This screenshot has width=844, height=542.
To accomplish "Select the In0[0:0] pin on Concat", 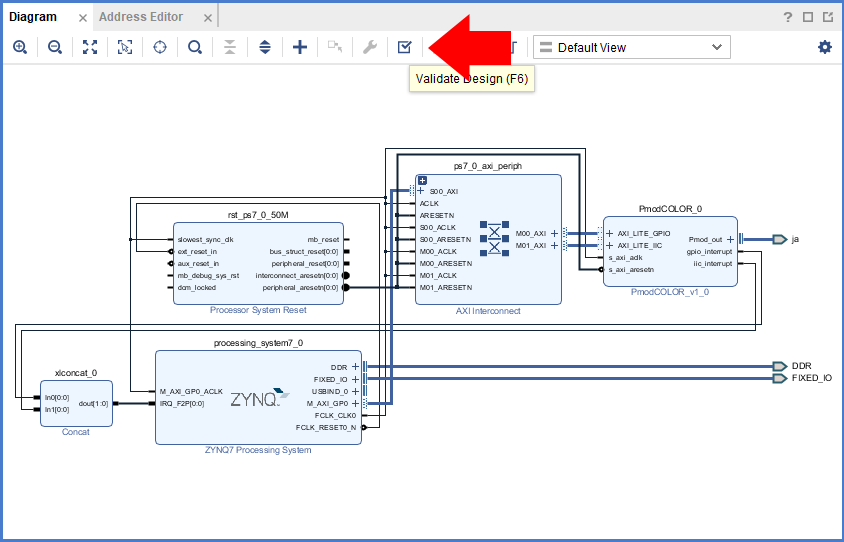I will (57, 398).
